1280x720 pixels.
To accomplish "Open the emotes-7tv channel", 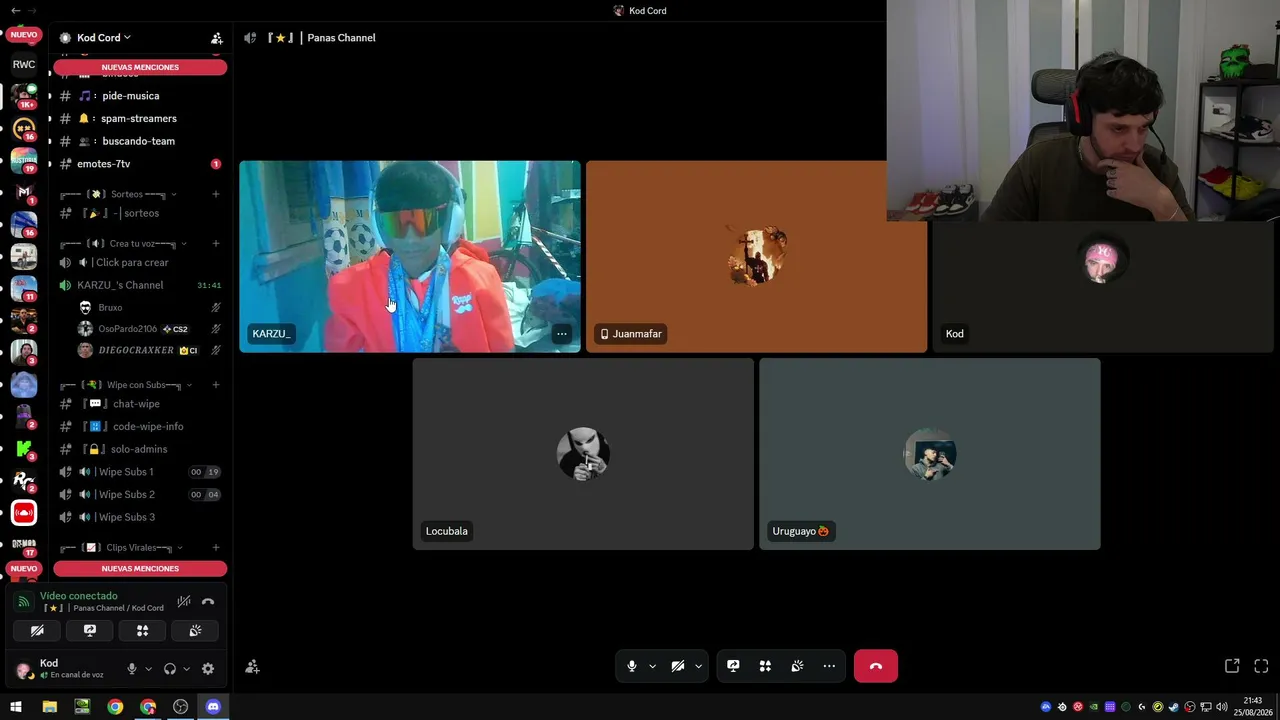I will pyautogui.click(x=140, y=164).
